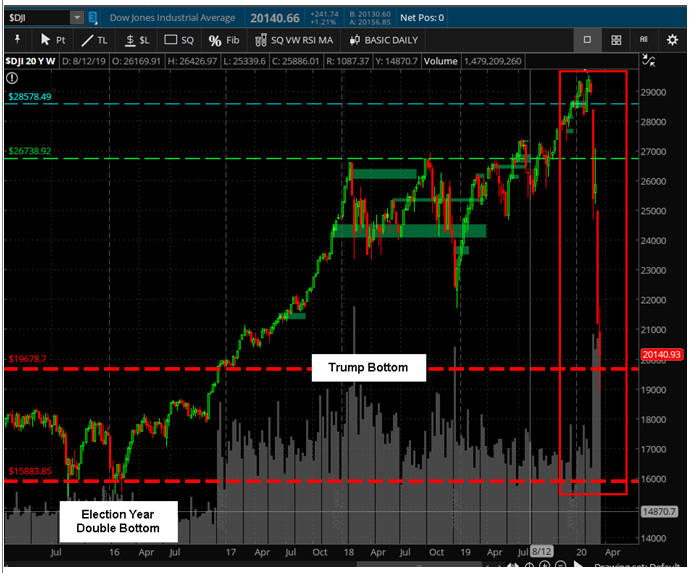Image resolution: width=698 pixels, height=573 pixels.
Task: Click the $DJI 20 Y W timeframe label
Action: pyautogui.click(x=30, y=61)
